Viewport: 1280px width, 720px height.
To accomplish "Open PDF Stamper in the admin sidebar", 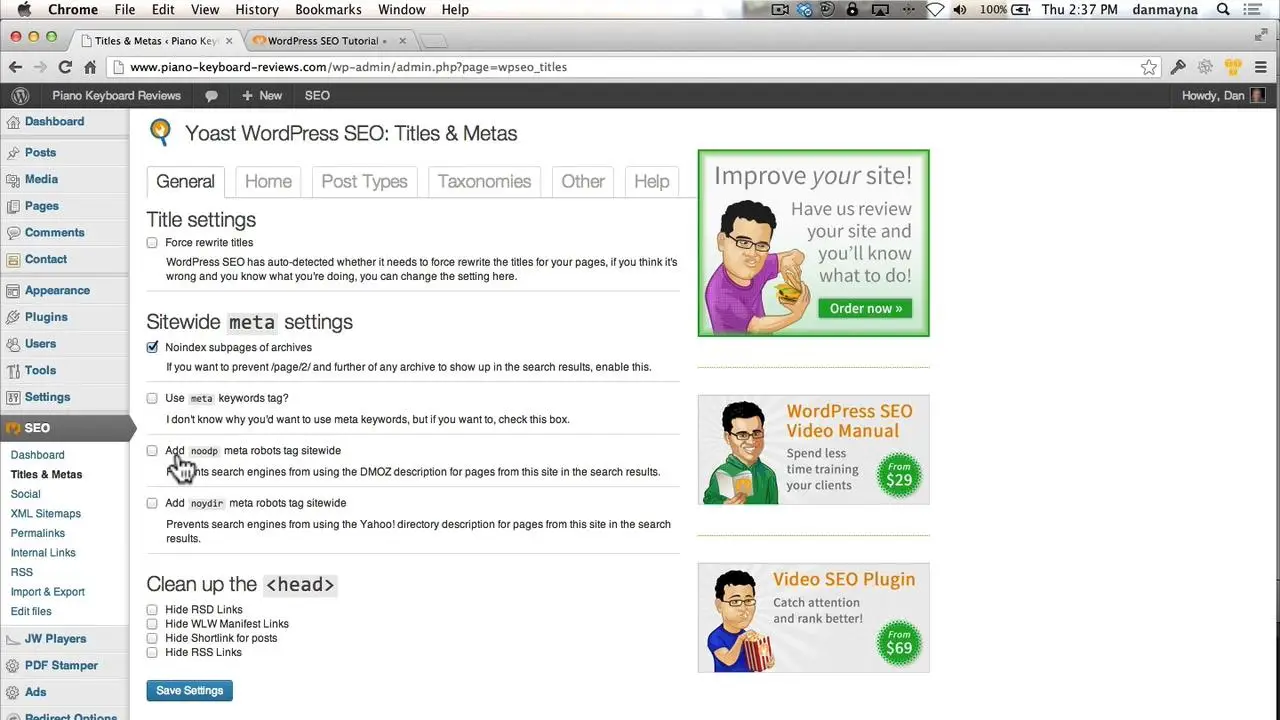I will click(x=61, y=665).
